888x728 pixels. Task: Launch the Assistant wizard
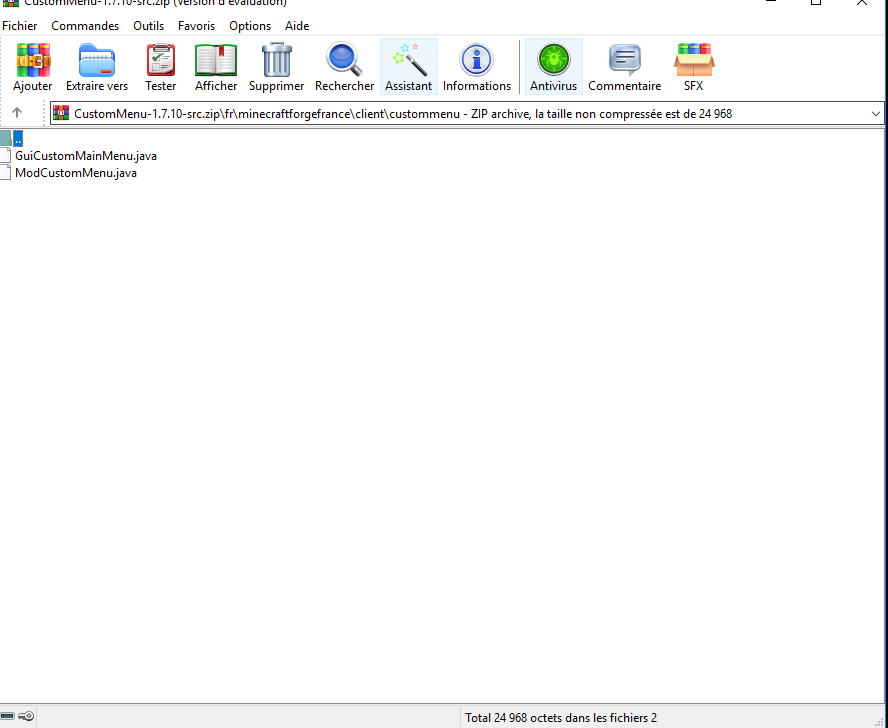tap(409, 61)
